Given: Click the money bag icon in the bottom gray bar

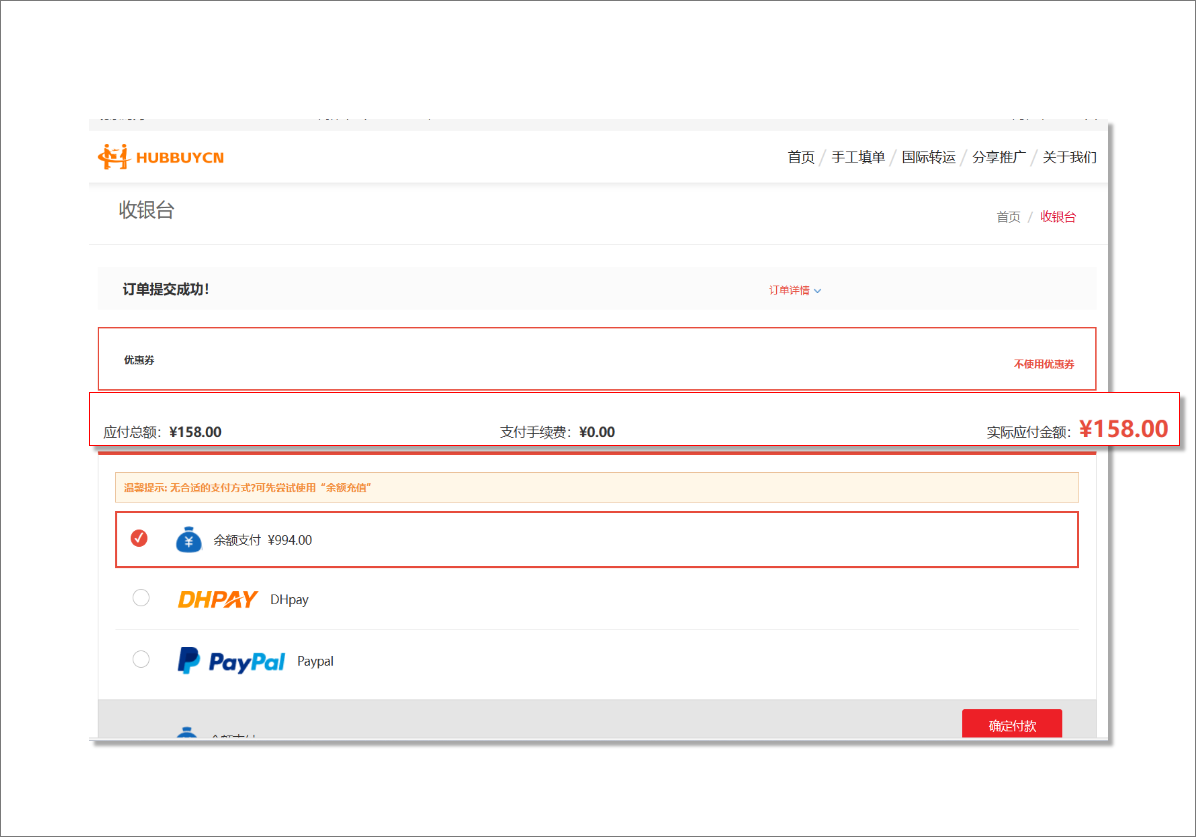Looking at the screenshot, I should pos(189,734).
